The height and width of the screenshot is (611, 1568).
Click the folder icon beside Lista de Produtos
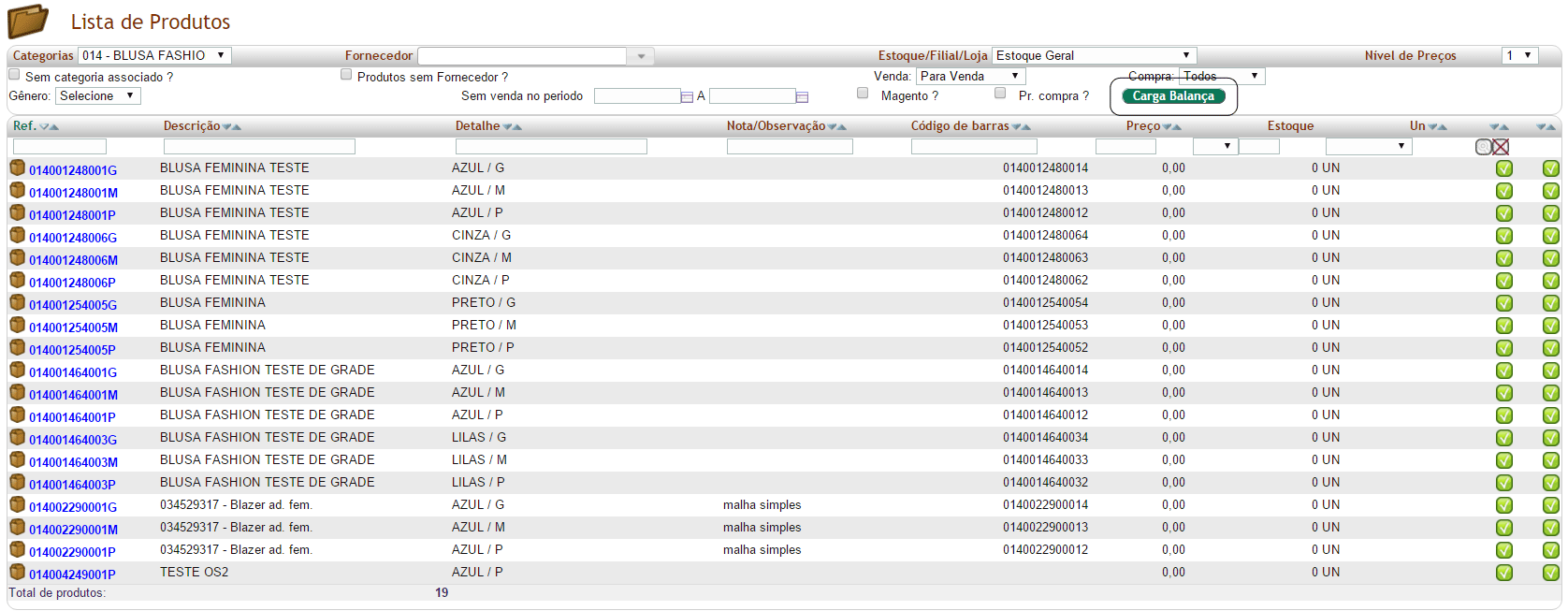(28, 21)
